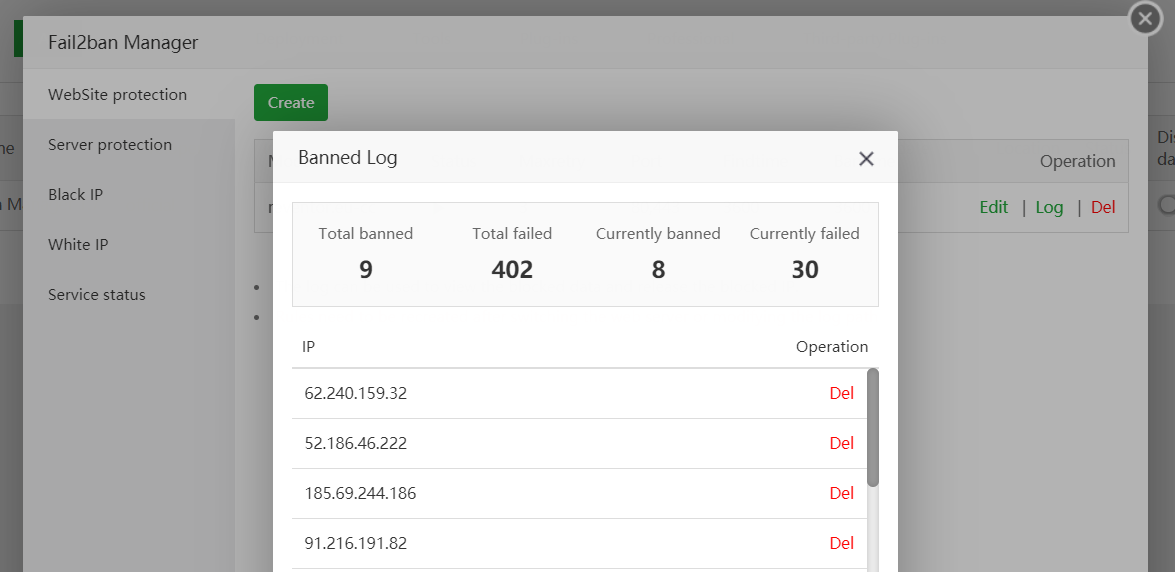Click the Del link next to Log
Screen dimensions: 1175x572
pyautogui.click(x=1103, y=207)
